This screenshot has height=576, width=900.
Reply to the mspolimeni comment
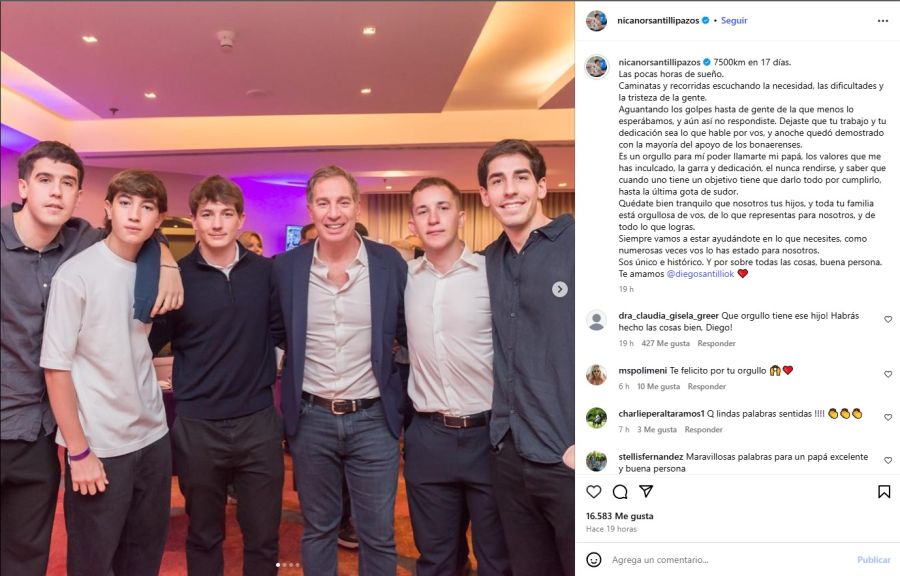706,387
